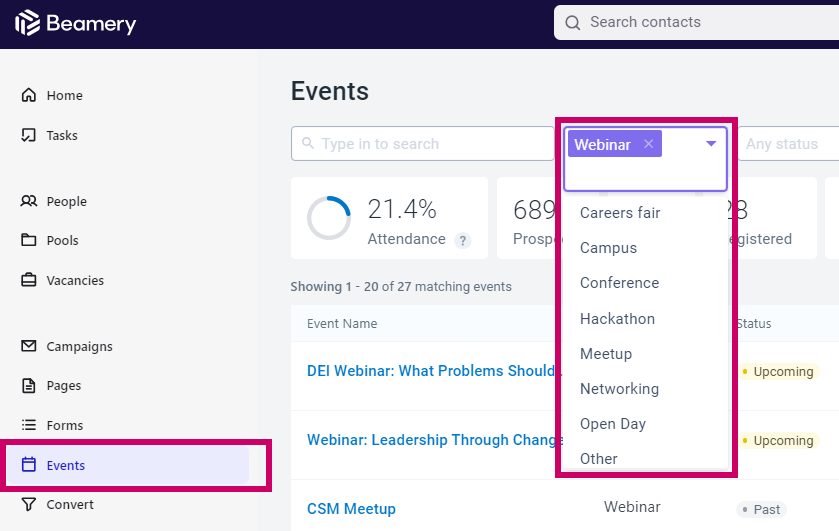Click the Search contacts field
Viewport: 839px width, 531px height.
tap(696, 22)
